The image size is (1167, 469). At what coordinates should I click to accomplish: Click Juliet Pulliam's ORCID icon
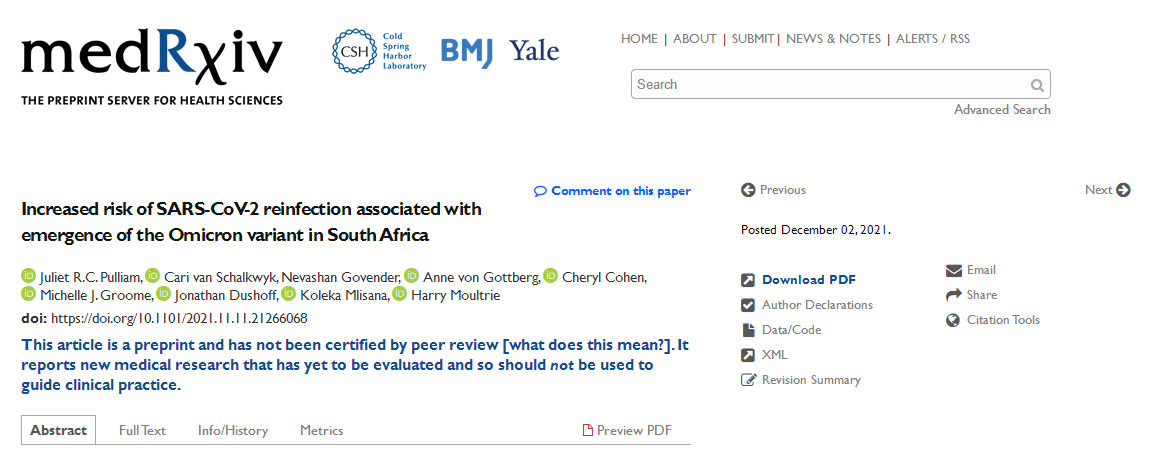click(28, 276)
